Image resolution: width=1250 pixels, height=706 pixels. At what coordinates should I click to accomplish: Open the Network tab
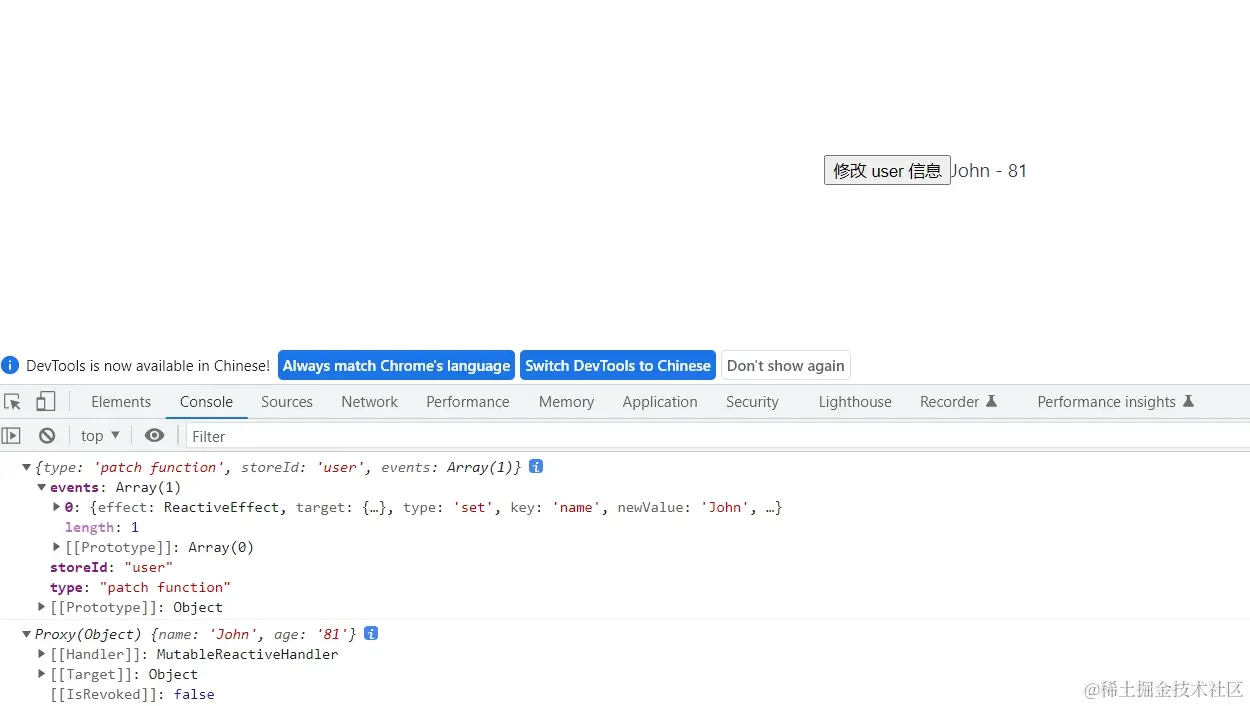pos(370,402)
